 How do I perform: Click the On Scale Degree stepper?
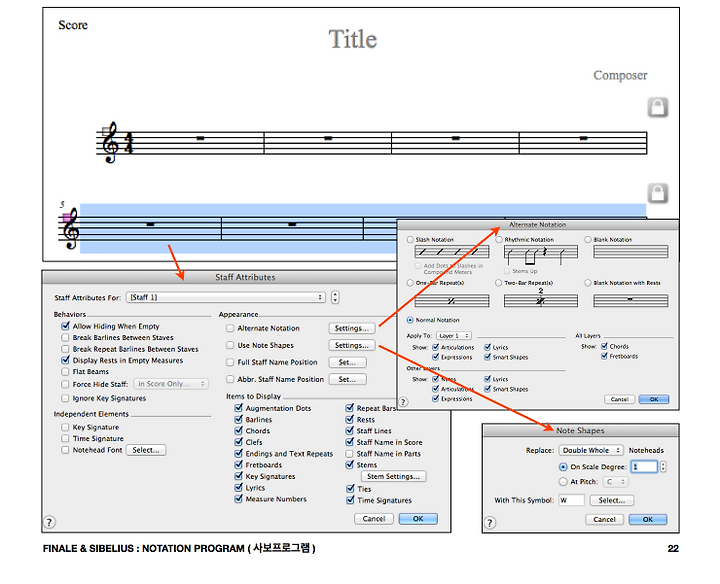coord(663,467)
